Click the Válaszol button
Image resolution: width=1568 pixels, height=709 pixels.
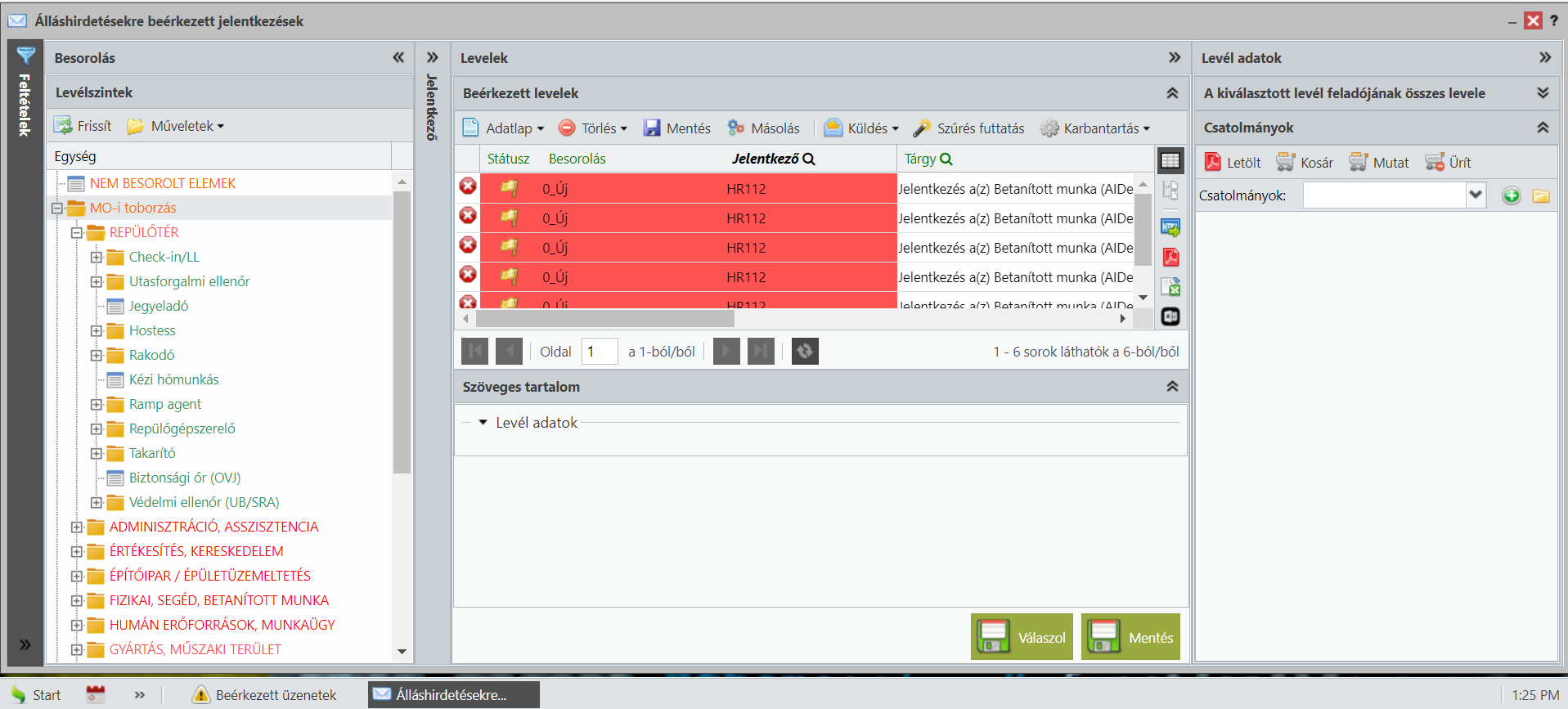(x=1022, y=637)
